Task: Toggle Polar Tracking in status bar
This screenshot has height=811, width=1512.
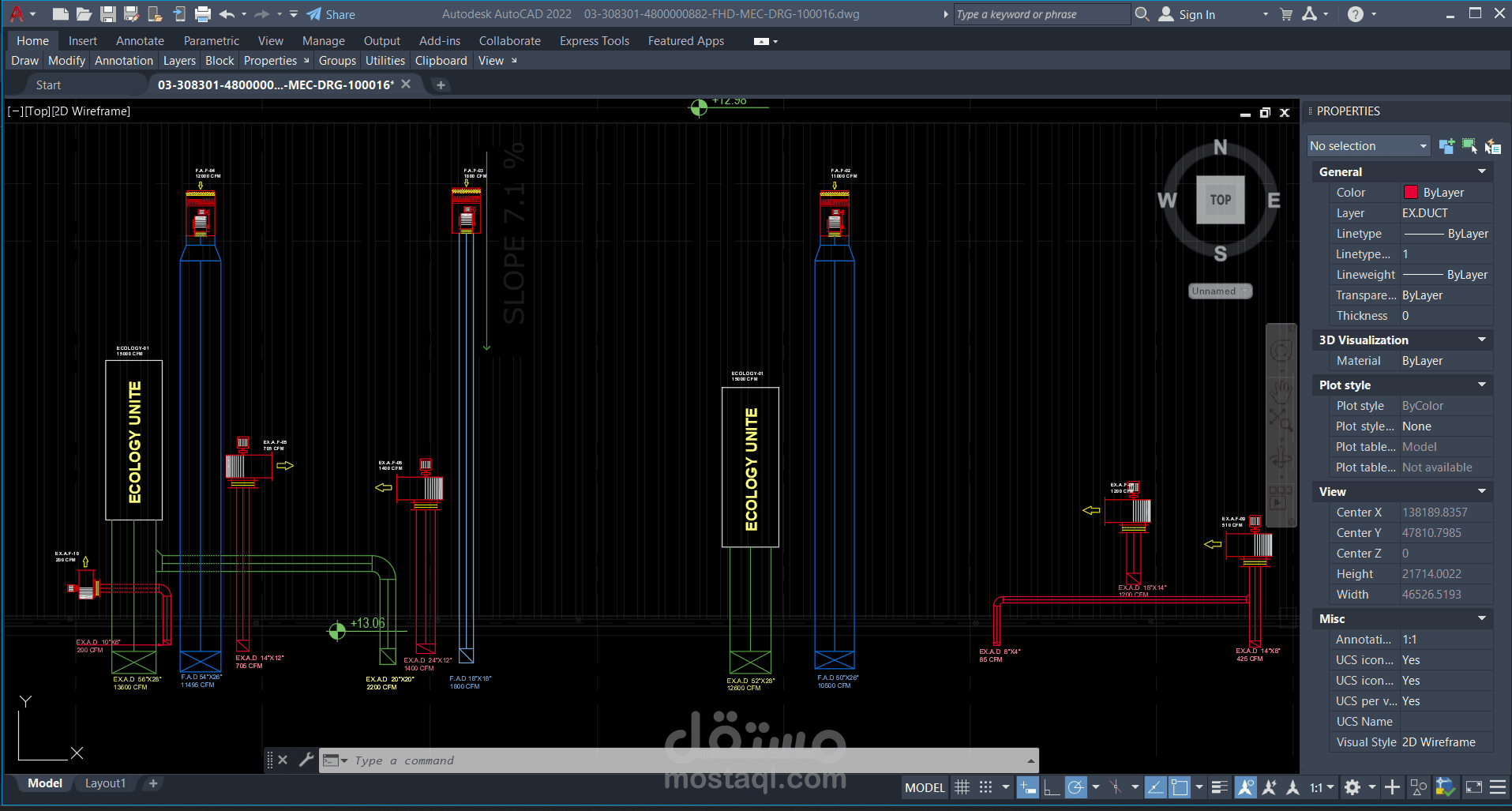Action: point(1075,787)
